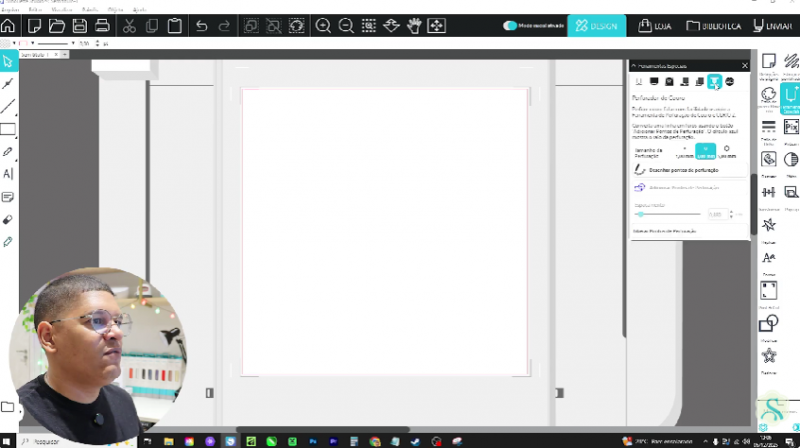This screenshot has height=448, width=800.
Task: Pick the Rectangle drawing tool
Action: 8,129
